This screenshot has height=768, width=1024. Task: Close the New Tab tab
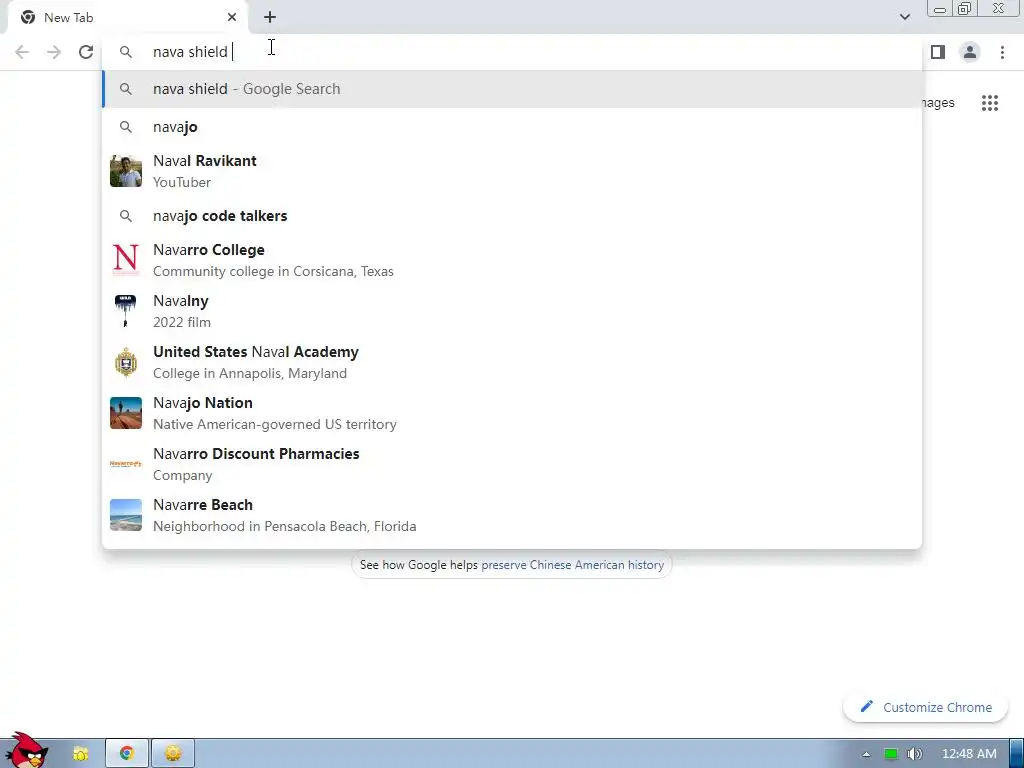tap(232, 17)
